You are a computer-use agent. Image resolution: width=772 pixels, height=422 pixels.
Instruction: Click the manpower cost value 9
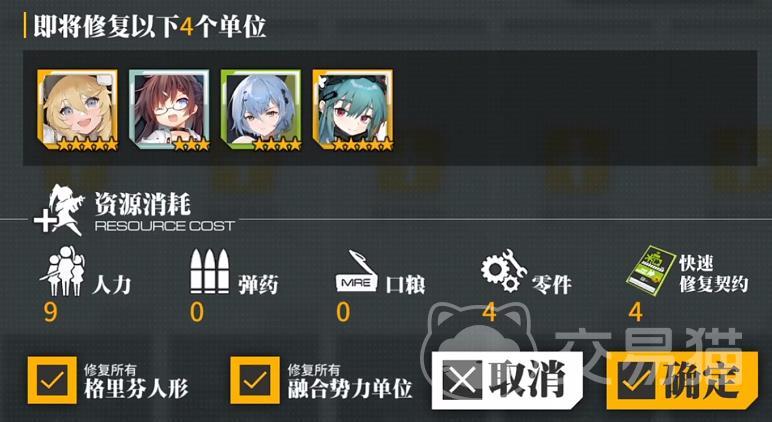50,313
